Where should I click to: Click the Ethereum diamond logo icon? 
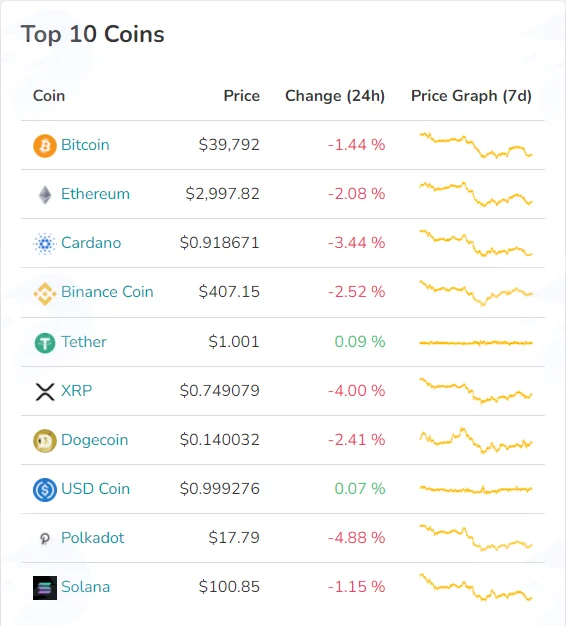tap(45, 195)
